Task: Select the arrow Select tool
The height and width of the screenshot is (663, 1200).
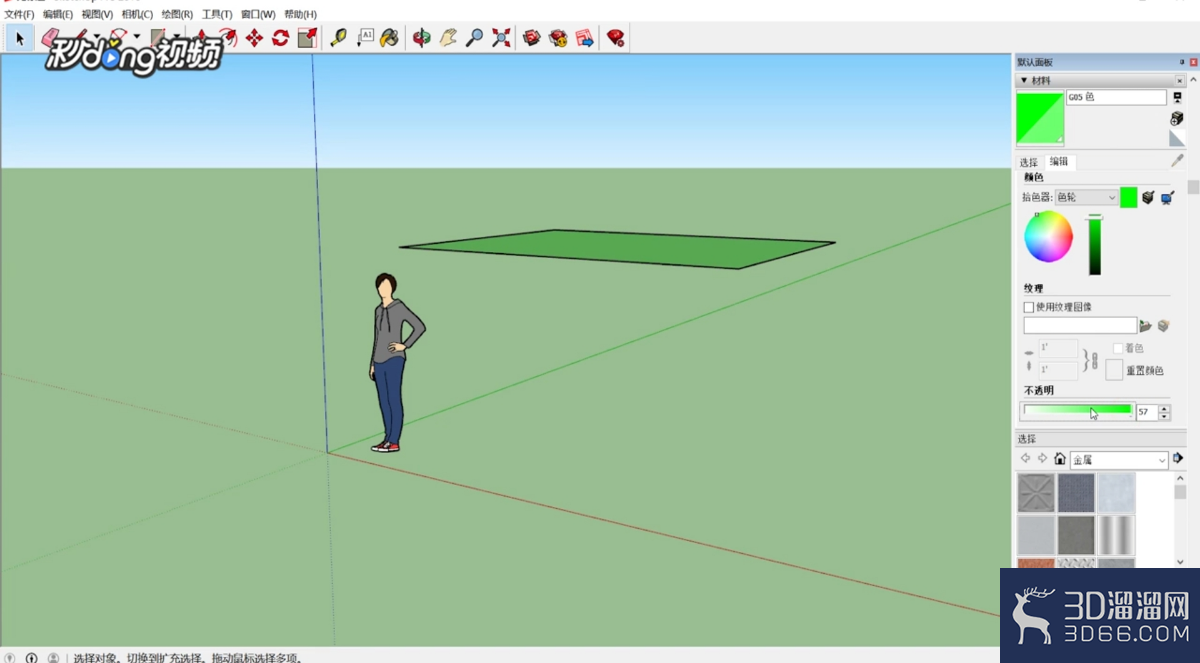Action: 19,38
